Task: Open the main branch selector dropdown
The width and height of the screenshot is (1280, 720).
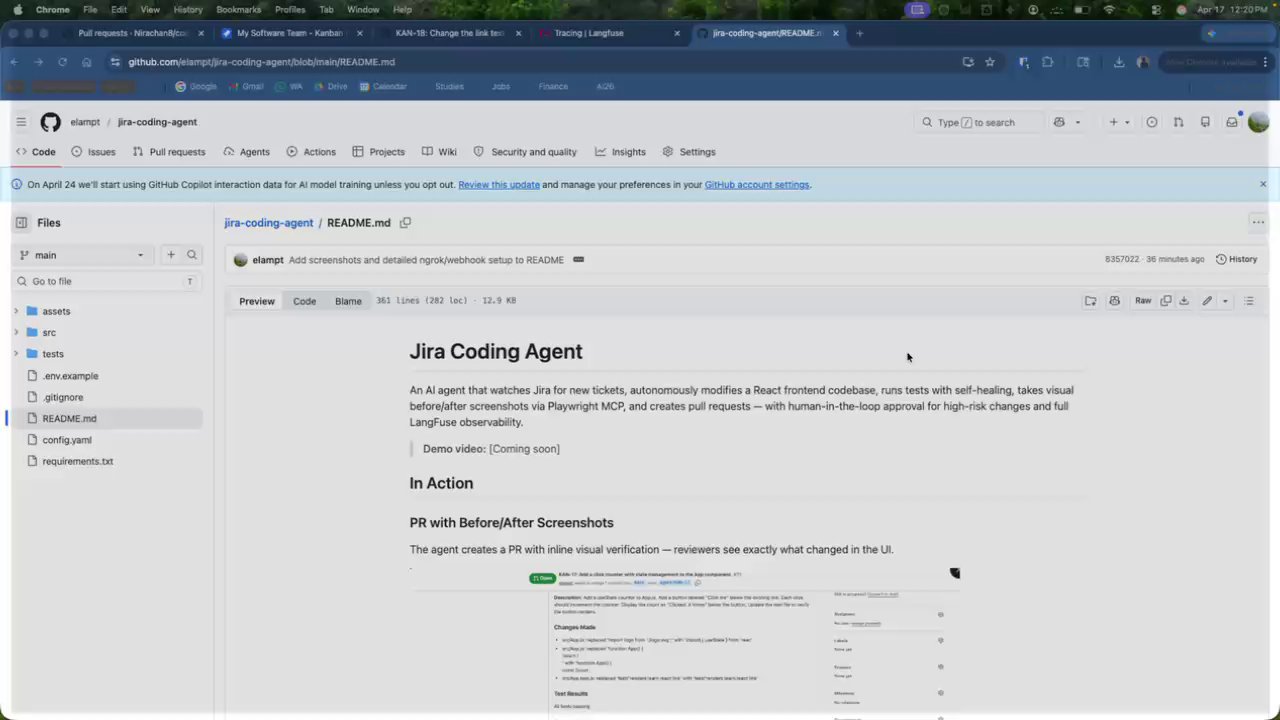Action: [x=82, y=255]
